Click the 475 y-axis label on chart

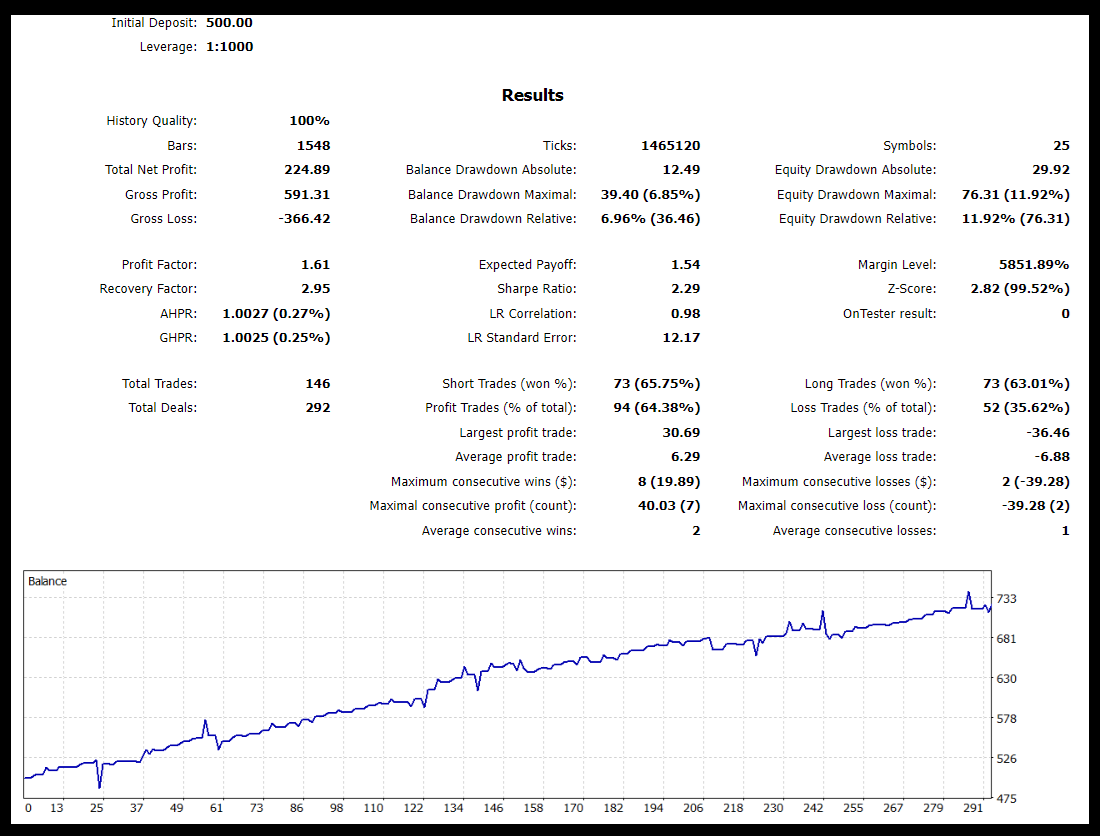tap(1007, 799)
